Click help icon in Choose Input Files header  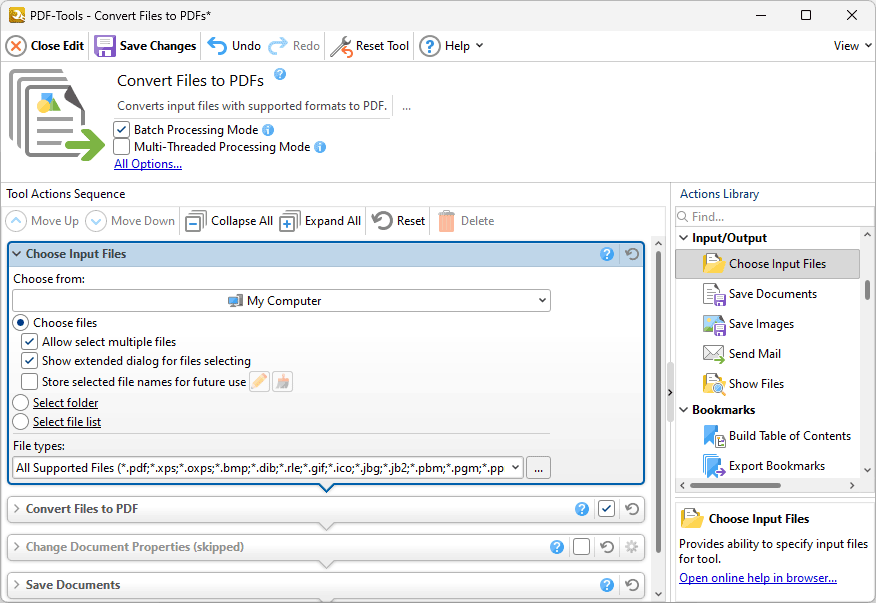pos(607,254)
